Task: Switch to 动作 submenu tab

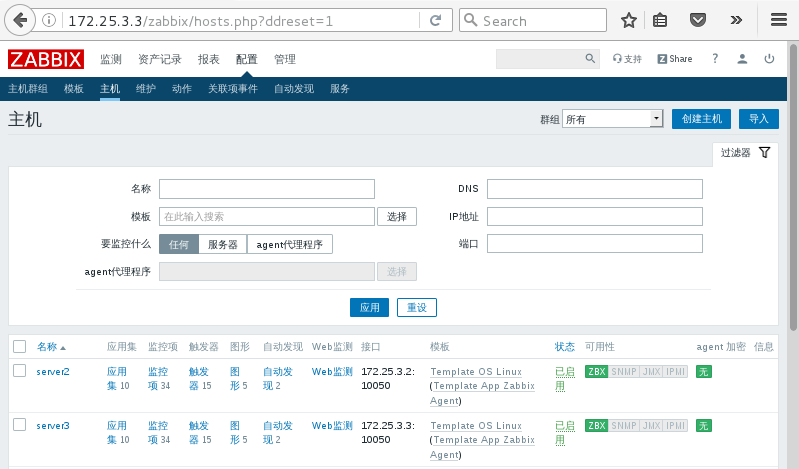Action: 182,89
